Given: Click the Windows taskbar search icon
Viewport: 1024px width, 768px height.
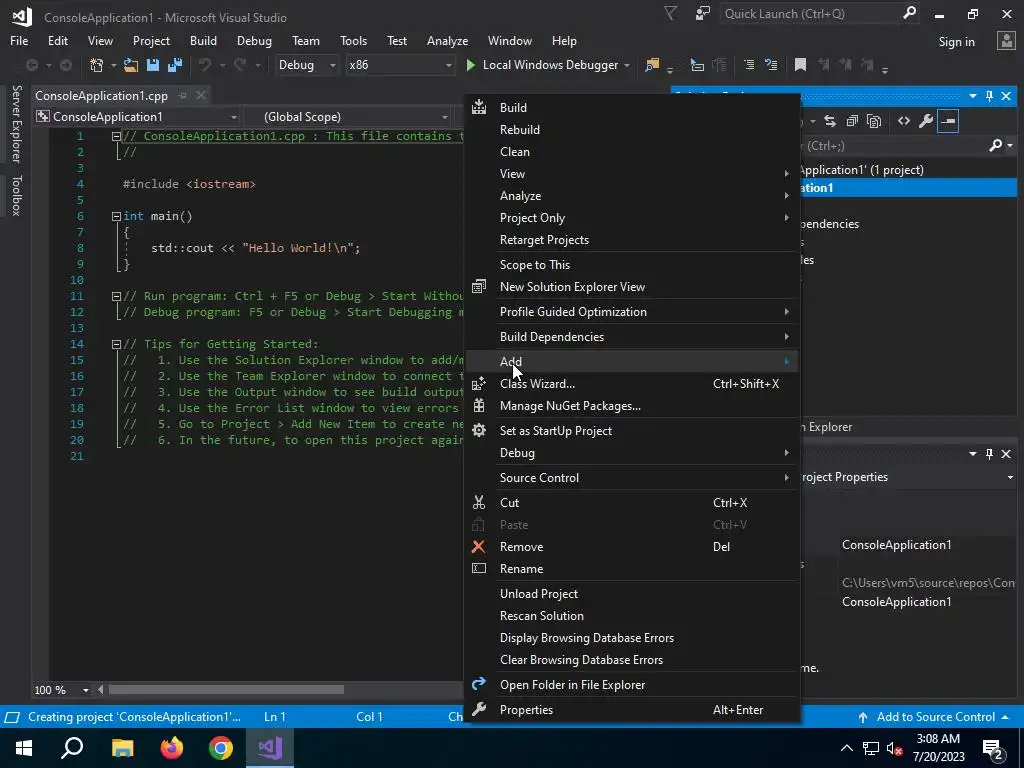Looking at the screenshot, I should pos(72,748).
